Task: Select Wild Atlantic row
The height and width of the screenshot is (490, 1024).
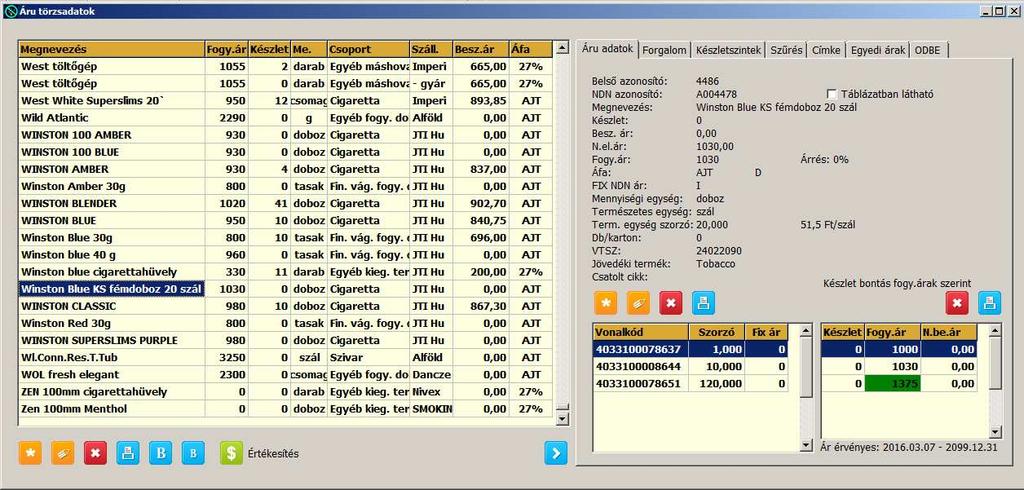Action: tap(286, 118)
